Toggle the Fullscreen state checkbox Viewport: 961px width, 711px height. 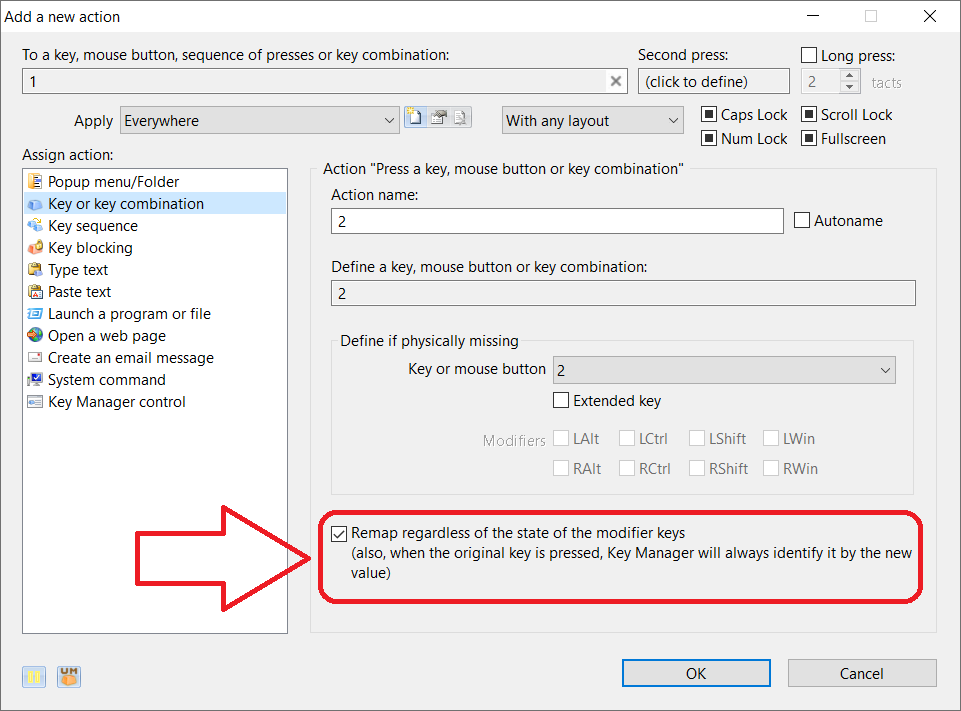click(809, 139)
